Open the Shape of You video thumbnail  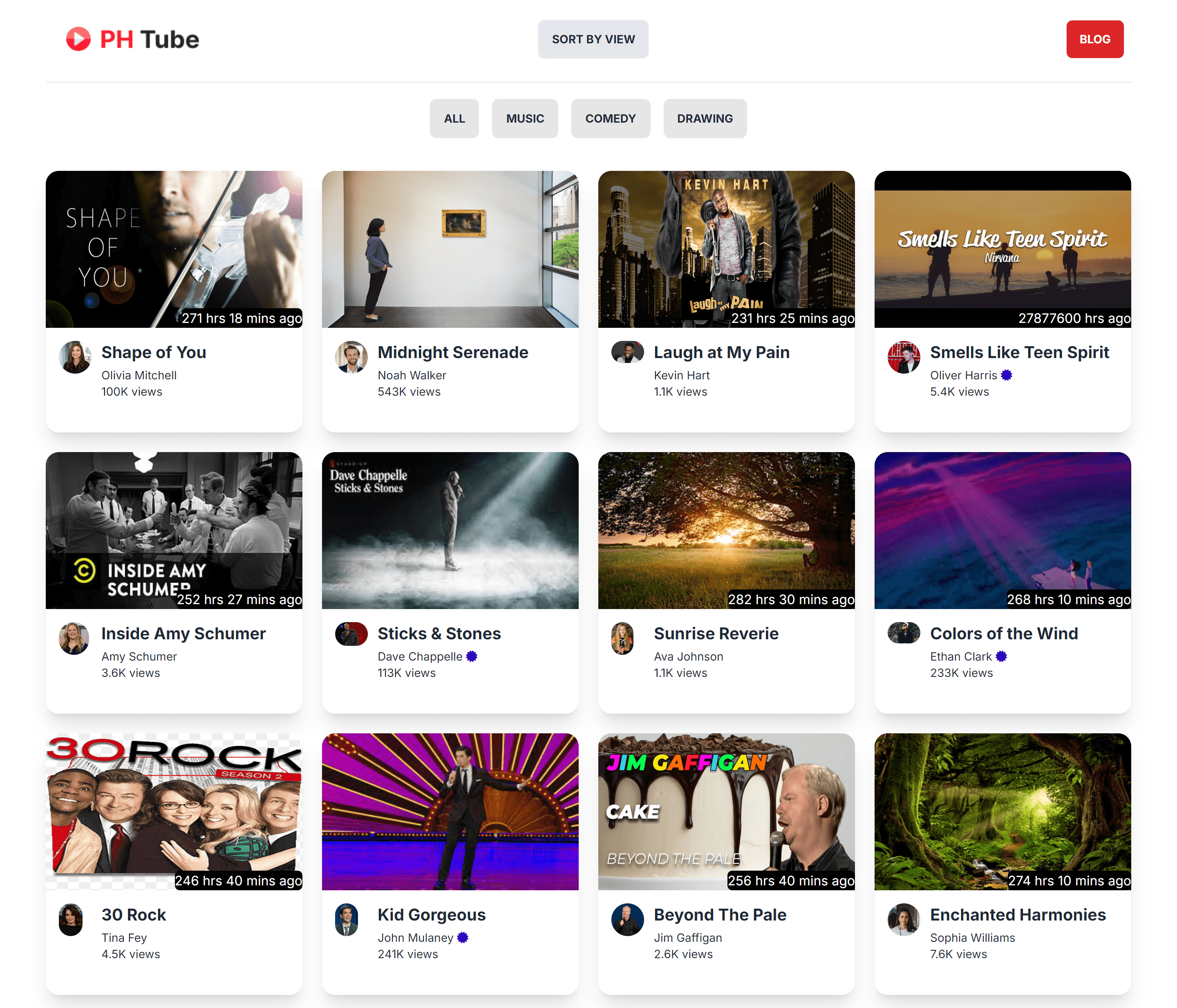tap(174, 249)
